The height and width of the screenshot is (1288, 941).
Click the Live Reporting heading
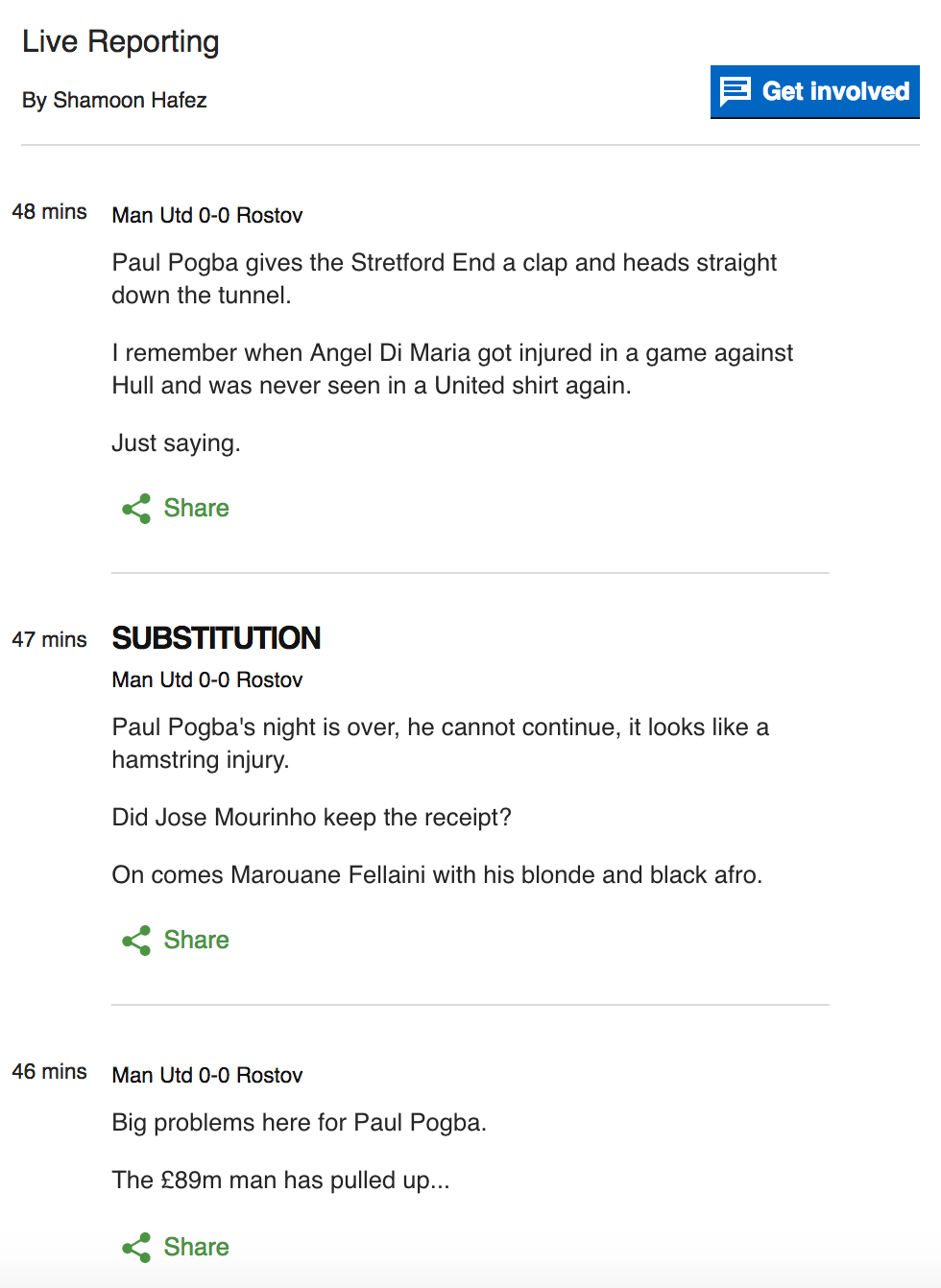tap(120, 42)
